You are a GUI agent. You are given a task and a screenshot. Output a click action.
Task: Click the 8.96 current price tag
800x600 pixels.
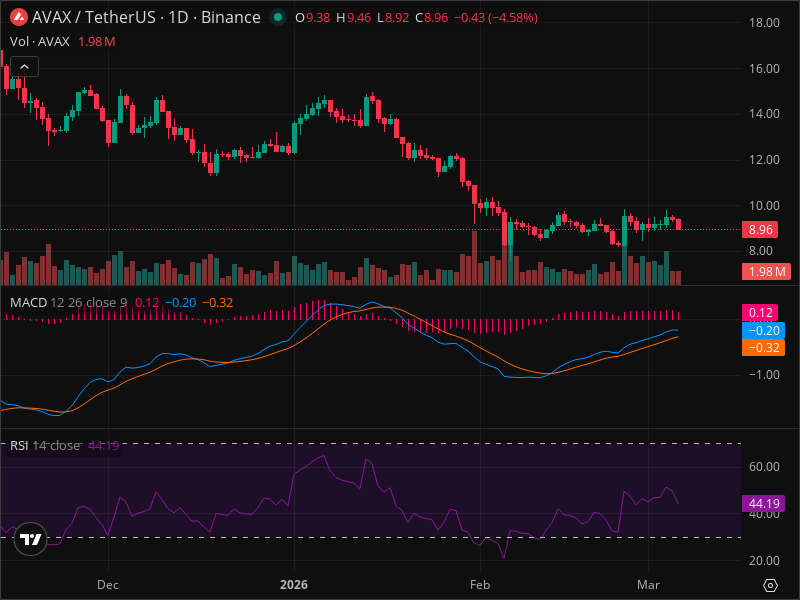pos(760,230)
